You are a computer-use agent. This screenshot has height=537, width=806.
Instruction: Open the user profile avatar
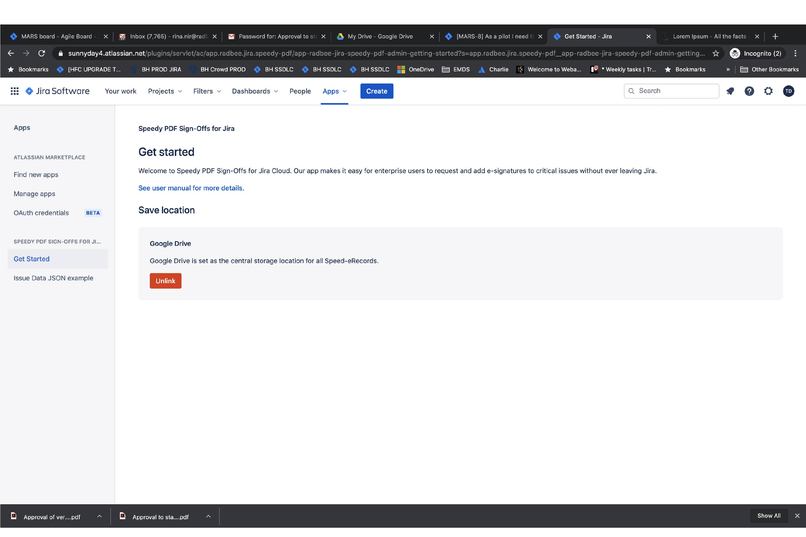coord(788,91)
